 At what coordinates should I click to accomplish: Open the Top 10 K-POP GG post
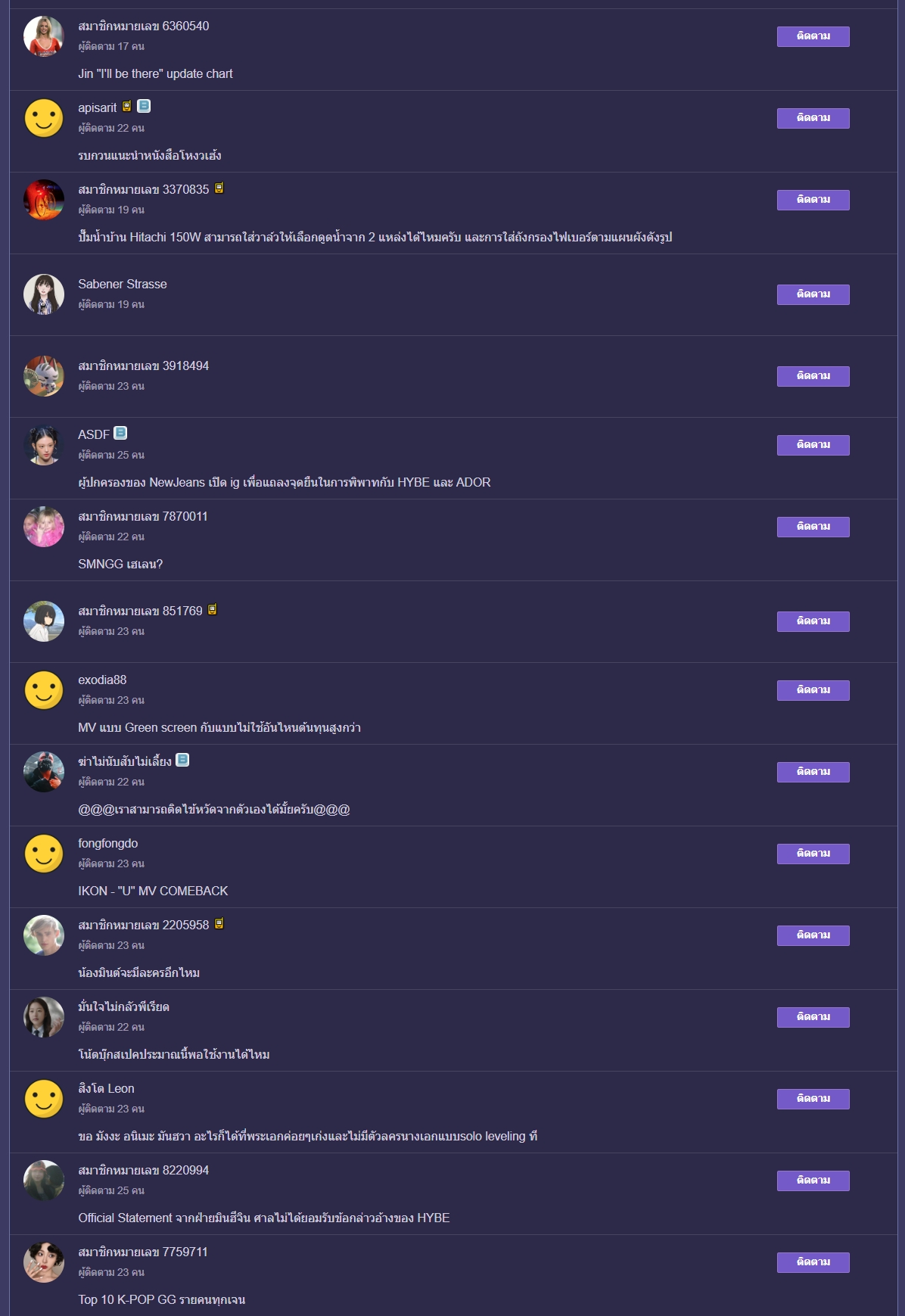[161, 1299]
